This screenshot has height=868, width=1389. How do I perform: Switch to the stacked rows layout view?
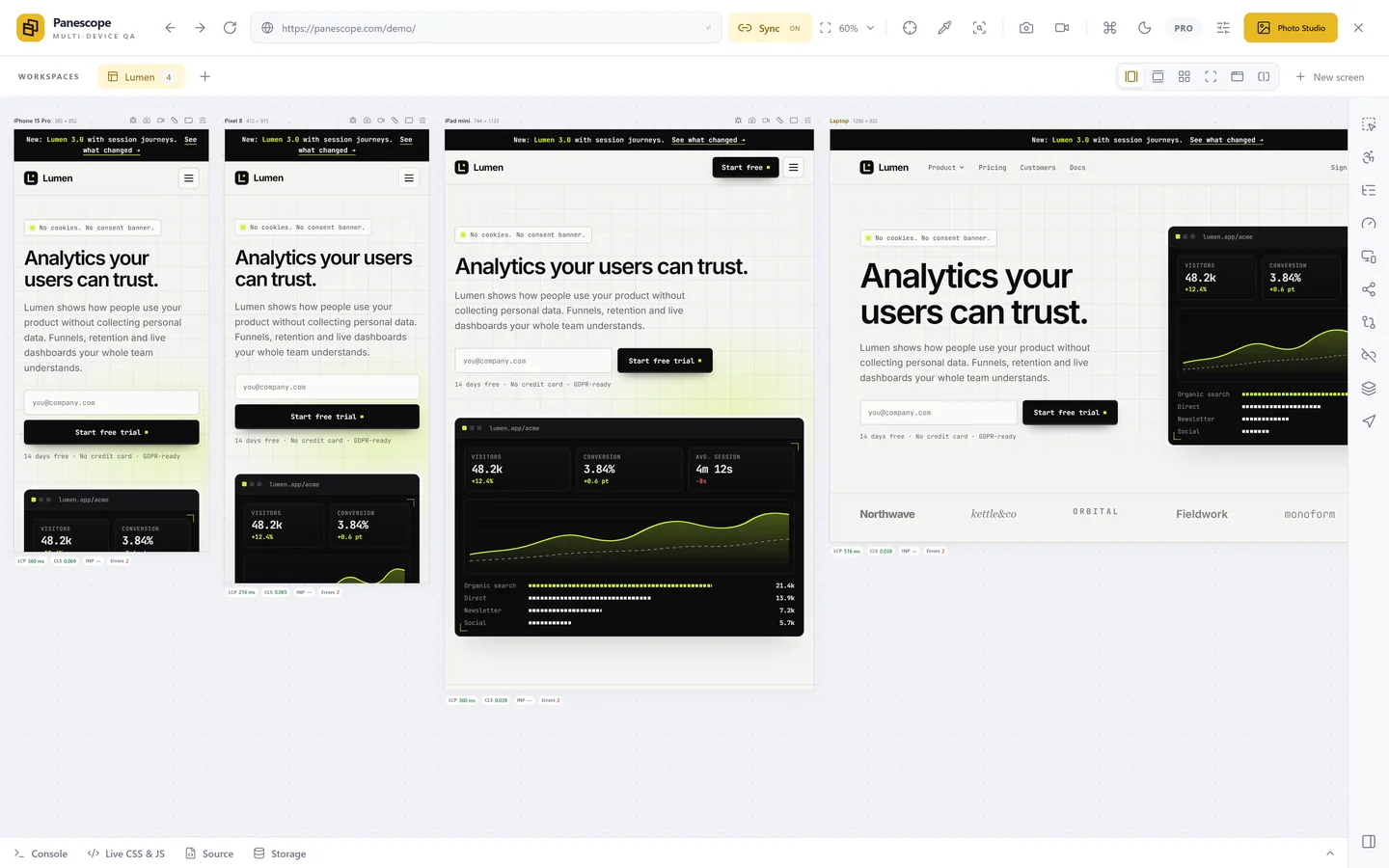pyautogui.click(x=1157, y=76)
